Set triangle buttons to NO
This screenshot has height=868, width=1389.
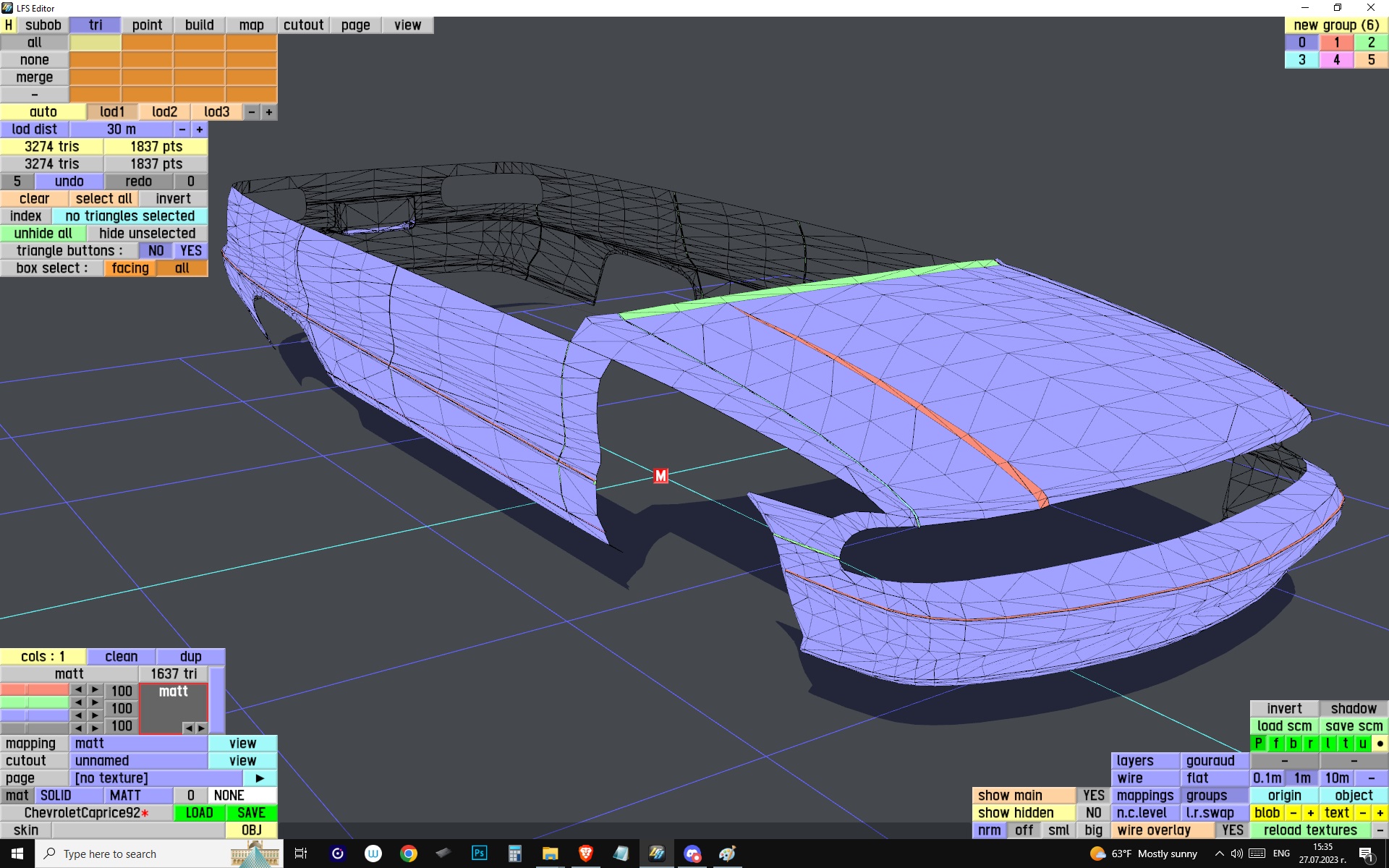pos(156,251)
